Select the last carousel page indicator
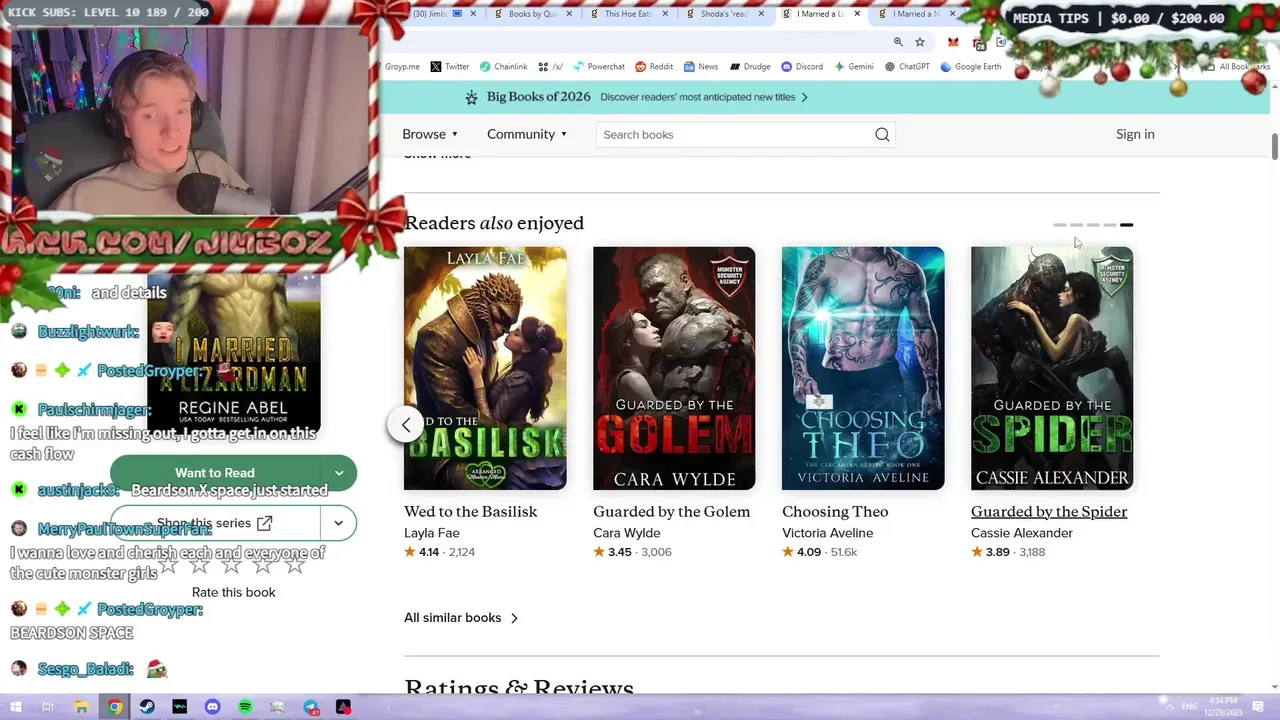The image size is (1280, 720). tap(1126, 225)
